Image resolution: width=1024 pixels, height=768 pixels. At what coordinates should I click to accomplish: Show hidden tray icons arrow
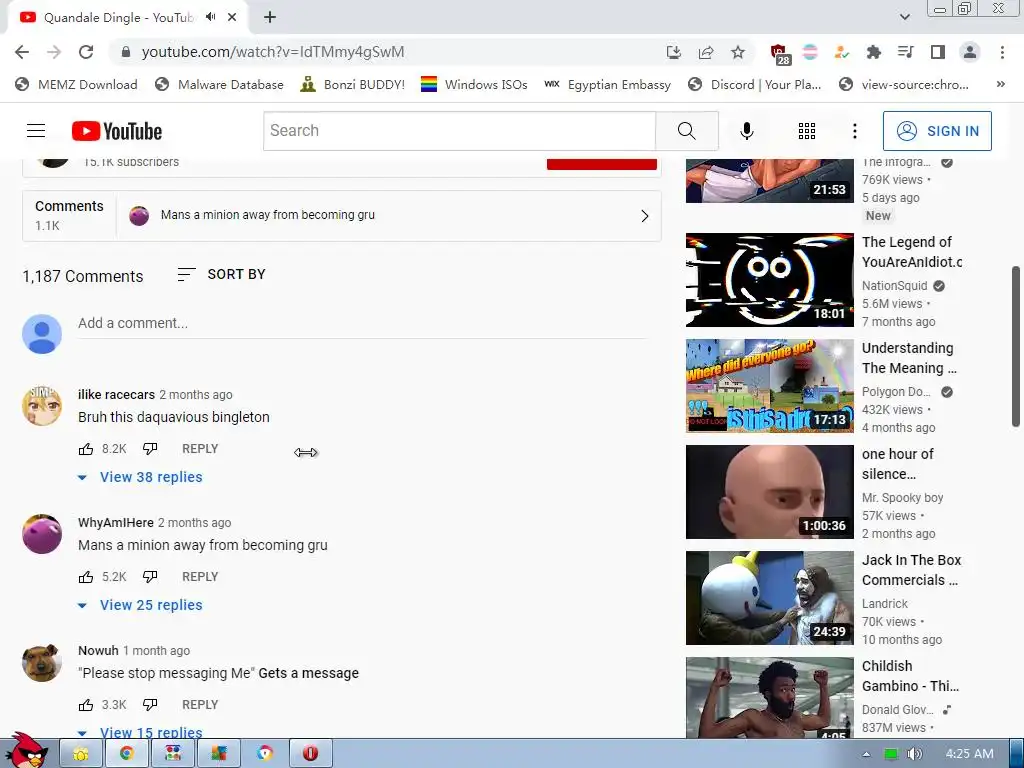point(866,754)
